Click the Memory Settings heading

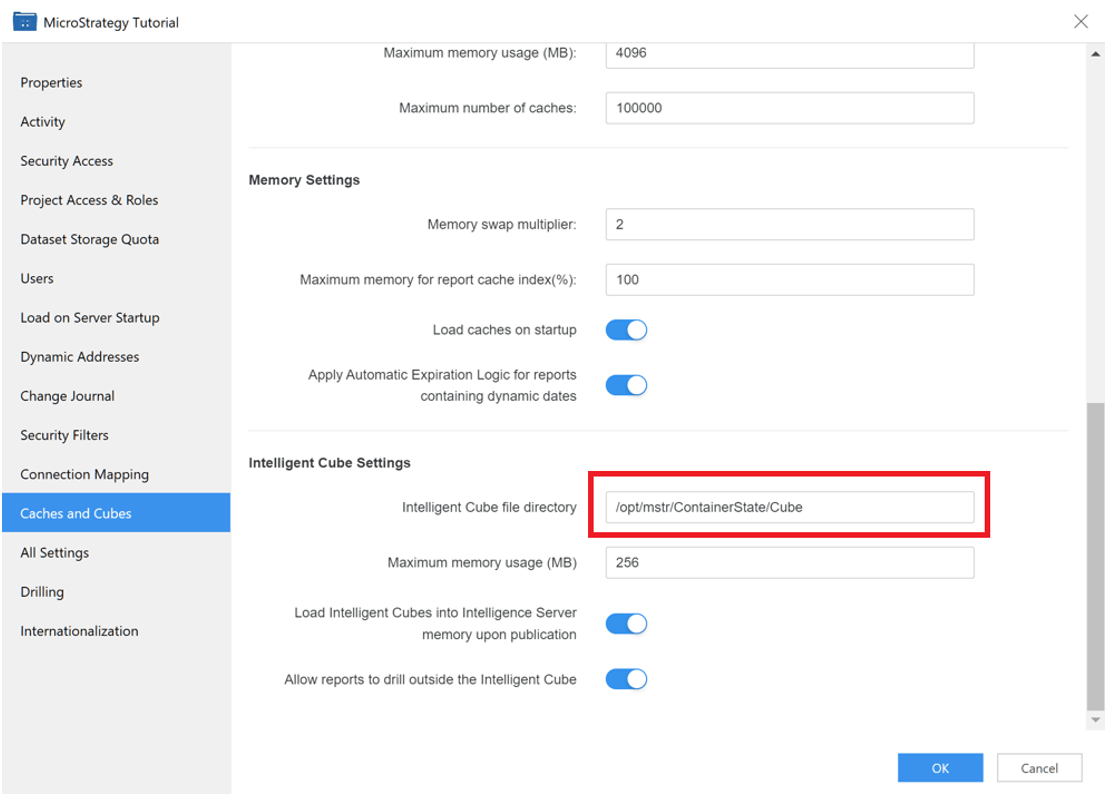pyautogui.click(x=304, y=180)
